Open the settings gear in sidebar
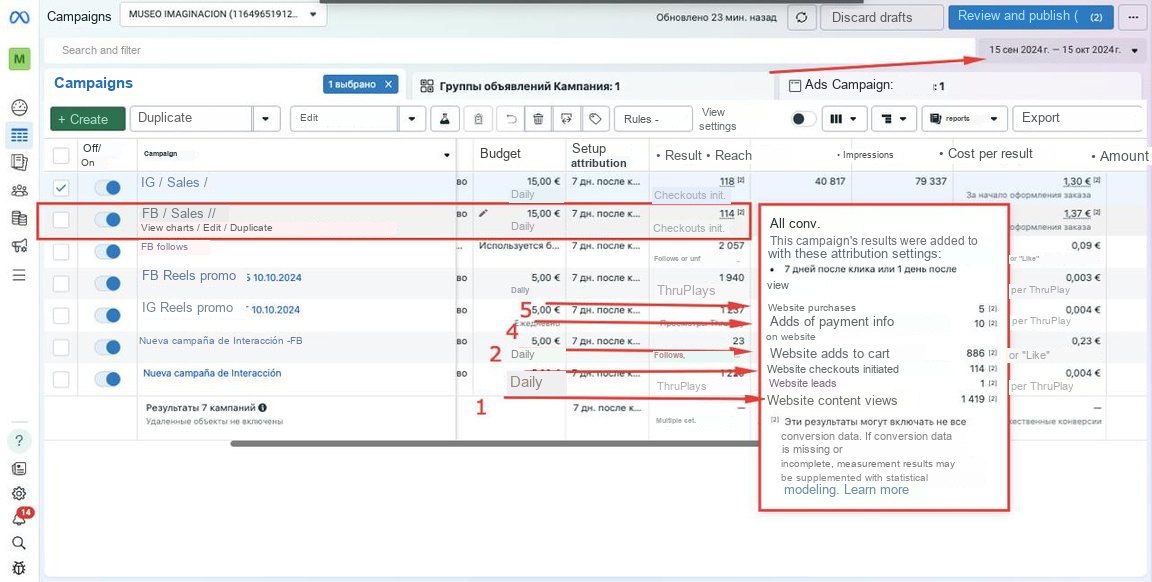Viewport: 1152px width, 582px height. pyautogui.click(x=20, y=494)
